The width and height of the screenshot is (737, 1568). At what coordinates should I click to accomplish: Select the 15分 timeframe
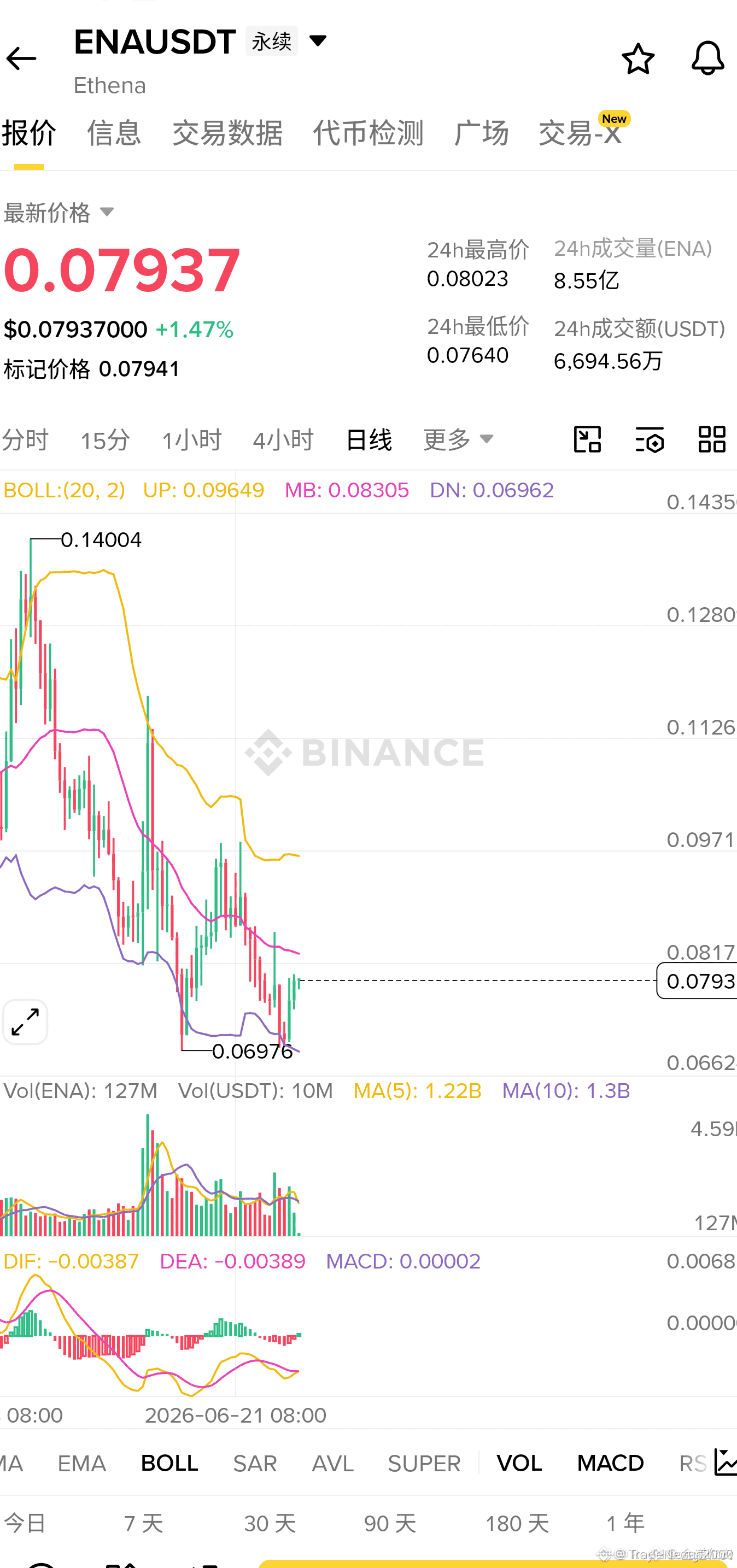[x=105, y=439]
